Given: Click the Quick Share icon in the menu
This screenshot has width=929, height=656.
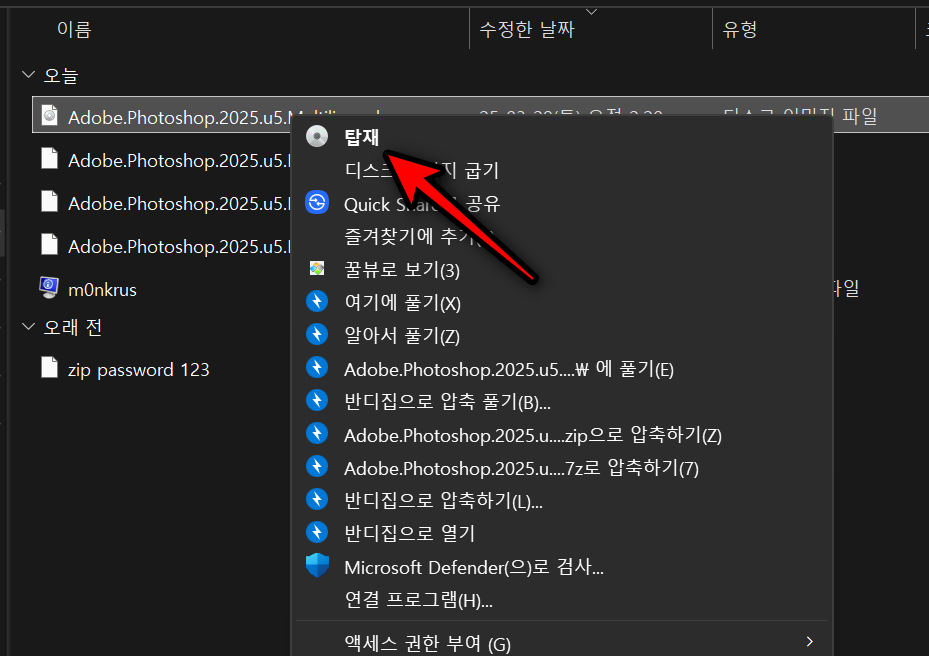Looking at the screenshot, I should tap(317, 203).
